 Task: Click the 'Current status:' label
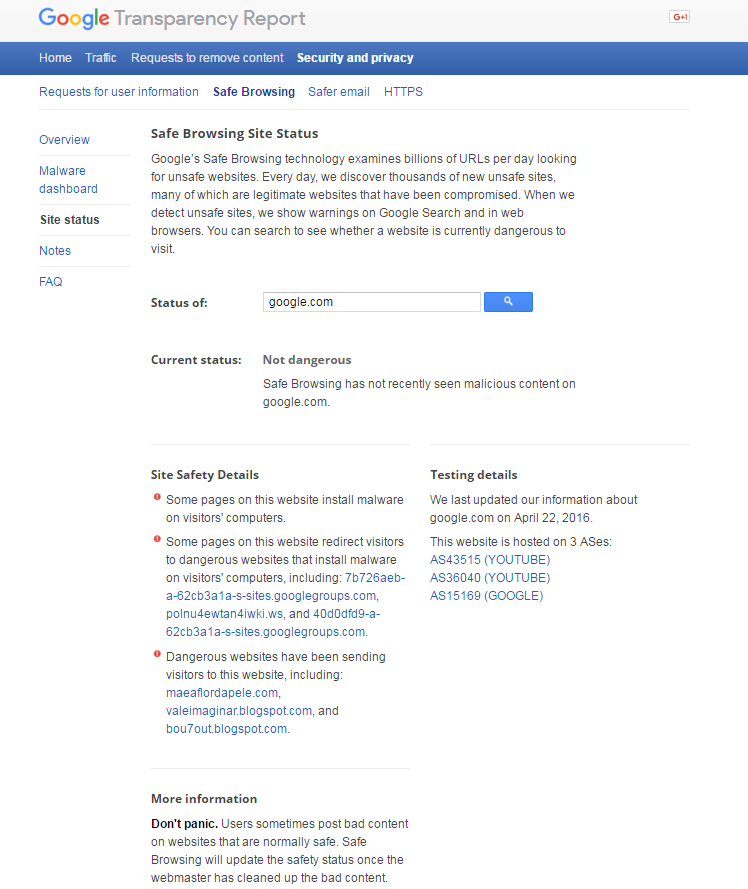click(x=196, y=360)
